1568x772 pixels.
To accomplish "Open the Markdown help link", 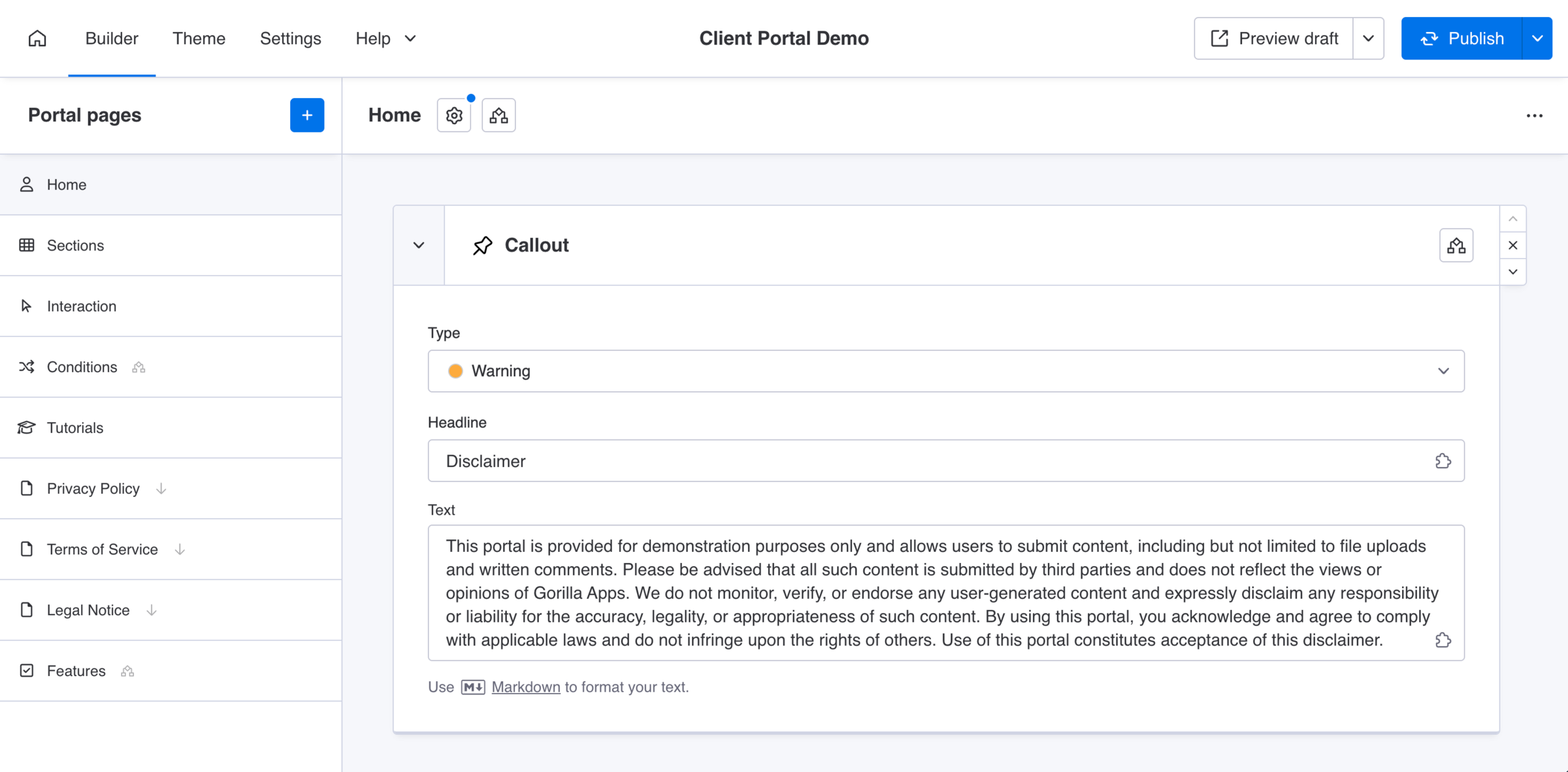I will coord(525,687).
